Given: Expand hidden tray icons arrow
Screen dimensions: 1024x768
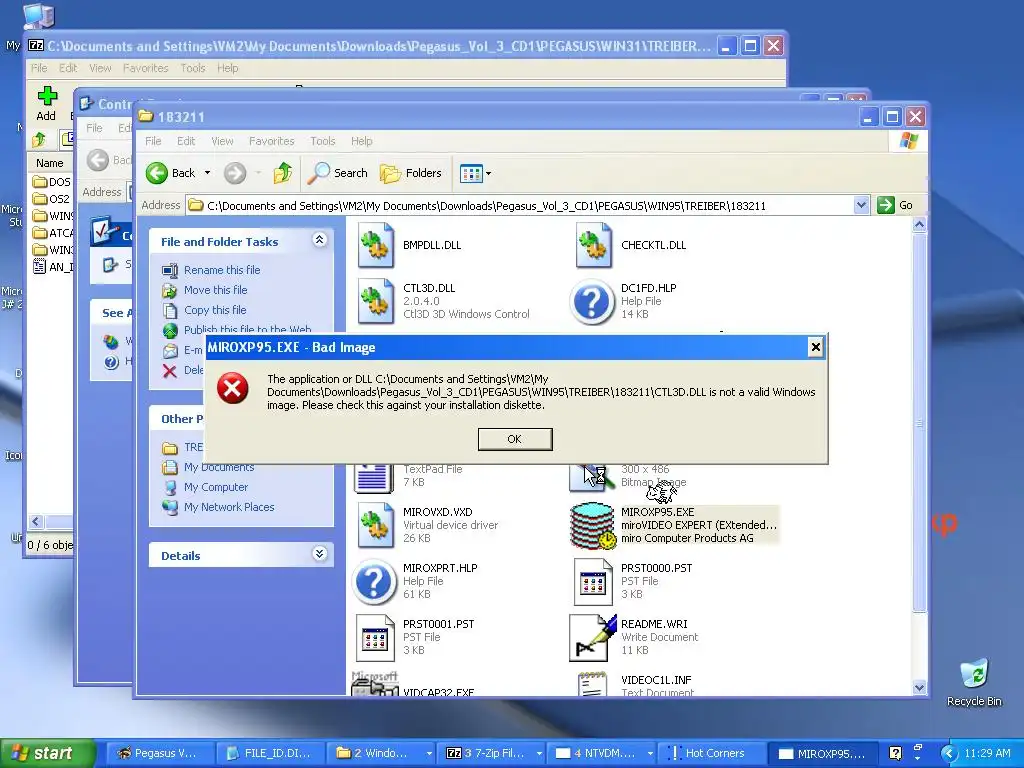Looking at the screenshot, I should click(949, 753).
